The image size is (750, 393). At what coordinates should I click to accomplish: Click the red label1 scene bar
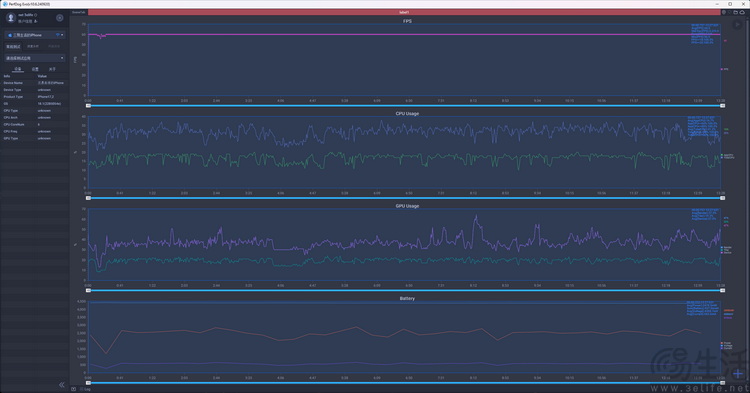point(404,12)
